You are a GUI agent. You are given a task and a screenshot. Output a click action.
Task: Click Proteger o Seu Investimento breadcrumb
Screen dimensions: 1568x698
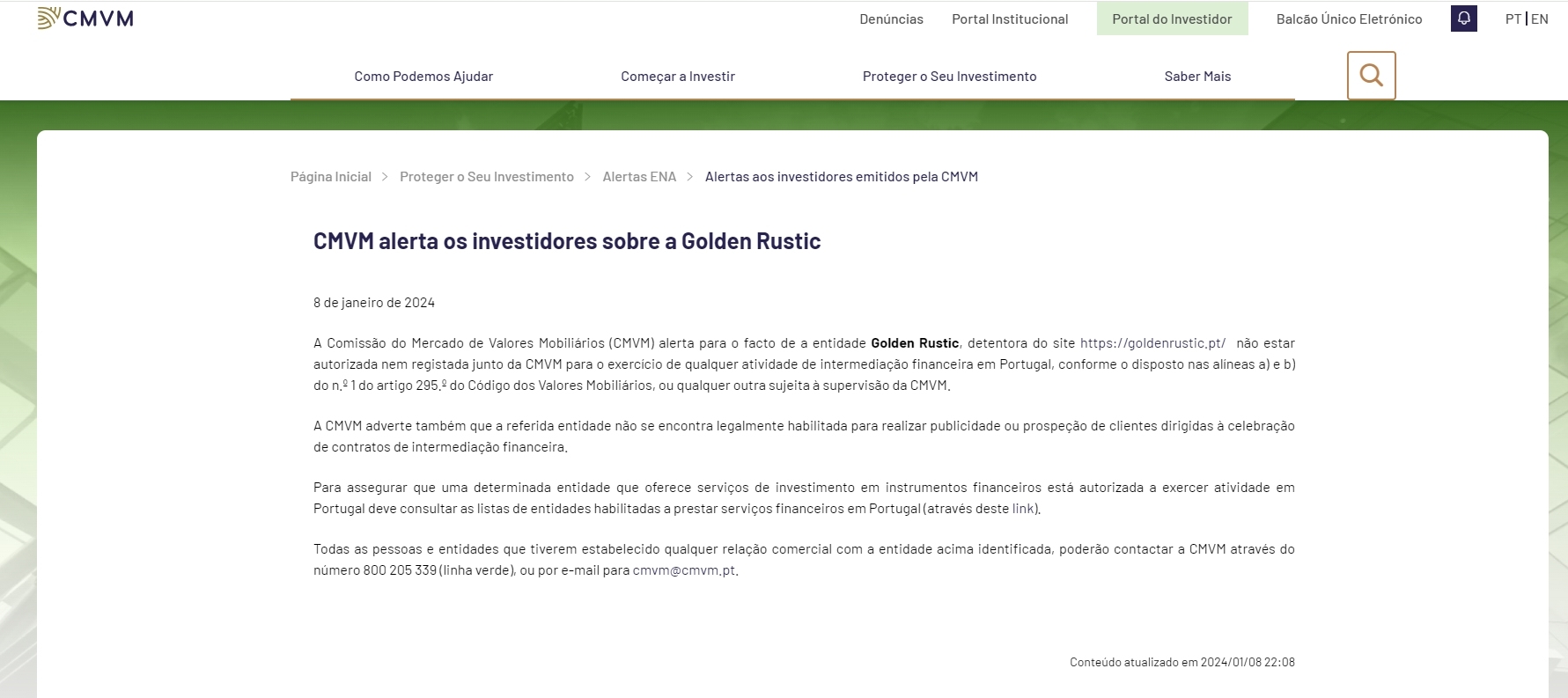pos(486,177)
